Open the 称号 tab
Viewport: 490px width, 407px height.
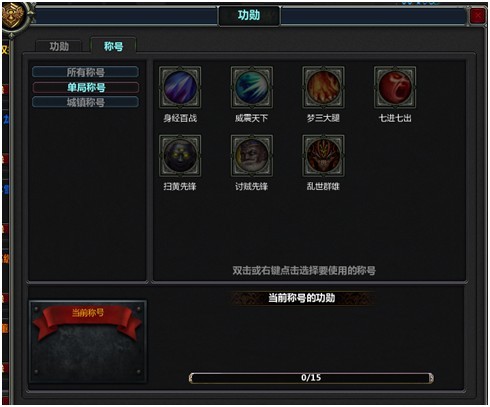tap(113, 46)
